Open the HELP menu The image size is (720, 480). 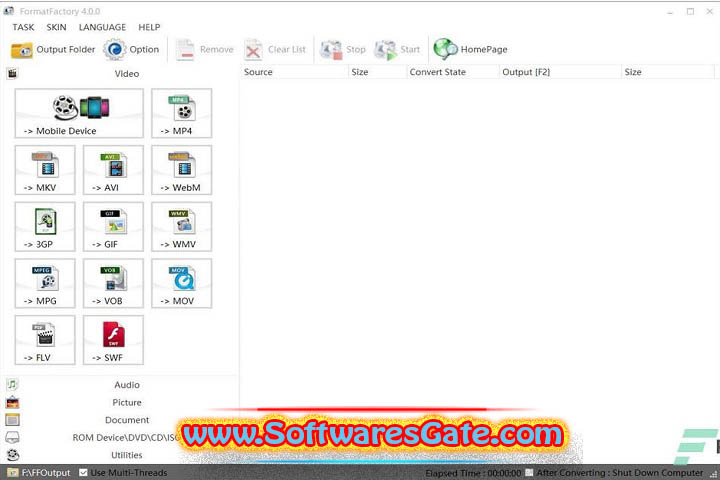click(x=149, y=27)
